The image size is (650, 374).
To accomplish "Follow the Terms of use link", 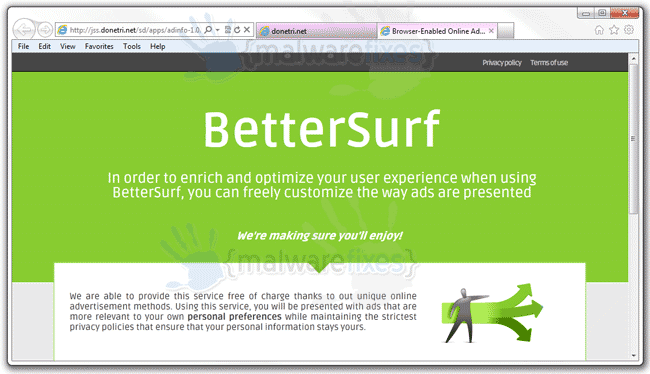I will (x=549, y=63).
